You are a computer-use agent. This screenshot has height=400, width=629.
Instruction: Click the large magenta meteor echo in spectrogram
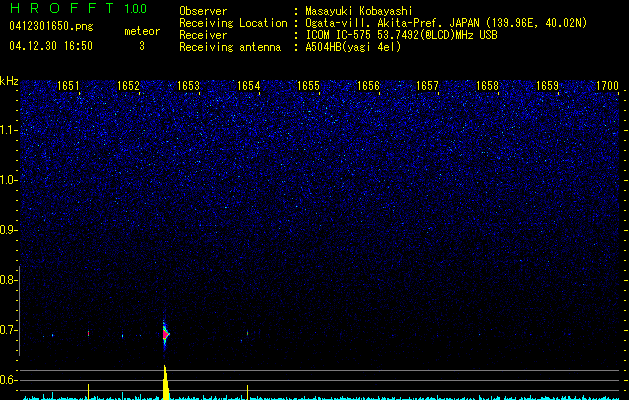click(165, 334)
